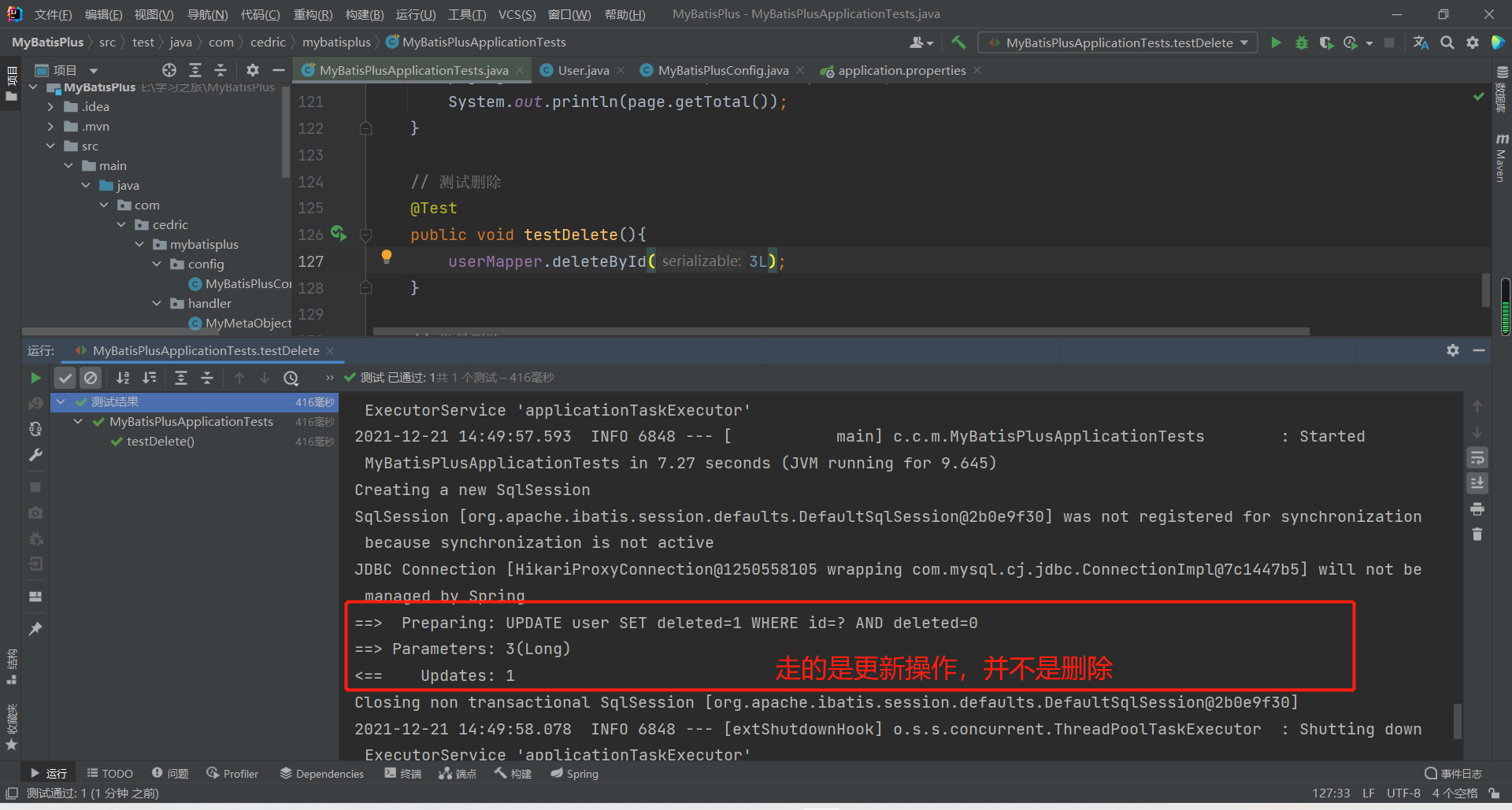Open the 重构(R) menu
The height and width of the screenshot is (810, 1512).
(313, 14)
